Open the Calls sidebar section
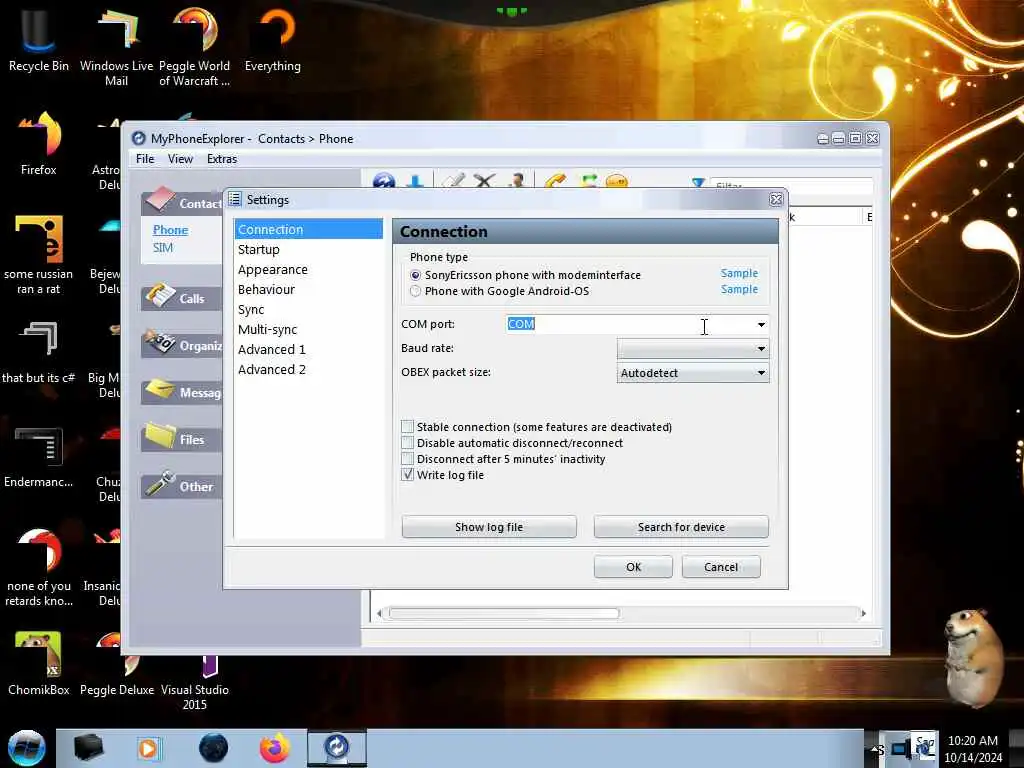Viewport: 1024px width, 768px height. click(182, 298)
